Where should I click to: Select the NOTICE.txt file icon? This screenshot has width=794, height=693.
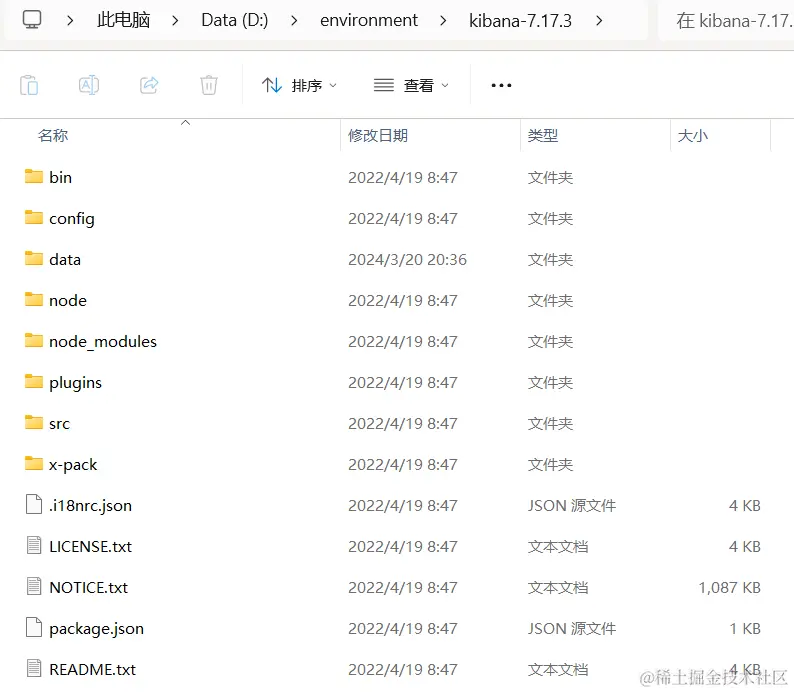point(34,587)
